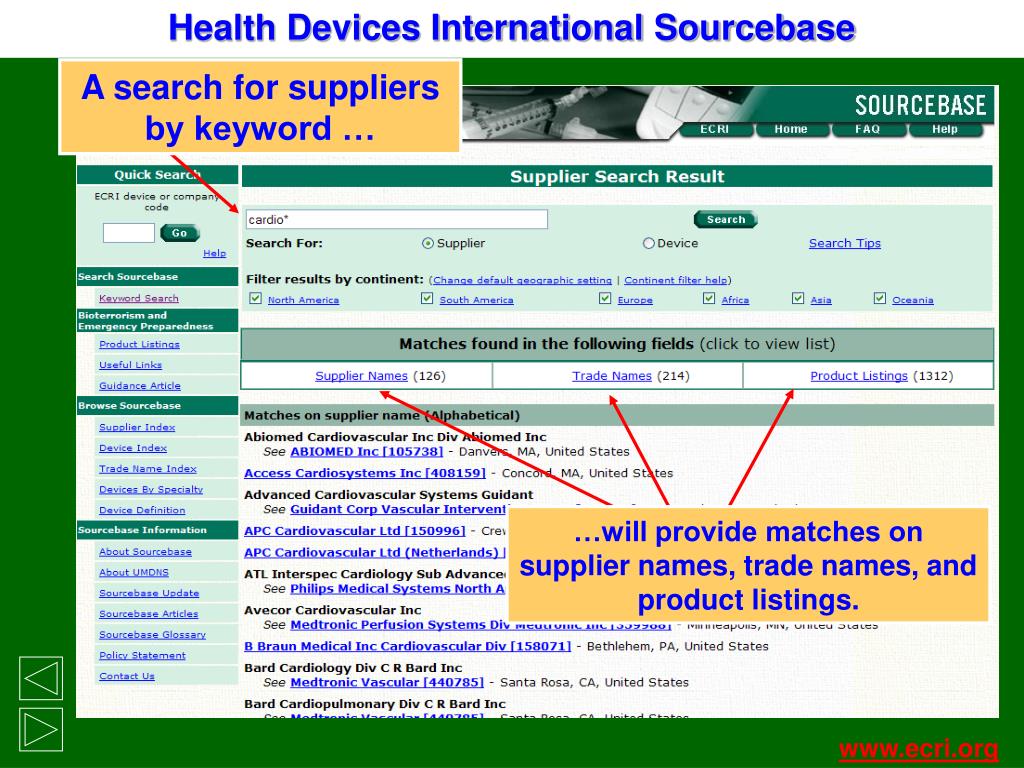This screenshot has height=768, width=1024.
Task: Toggle the South America continent checkbox
Action: pos(427,298)
